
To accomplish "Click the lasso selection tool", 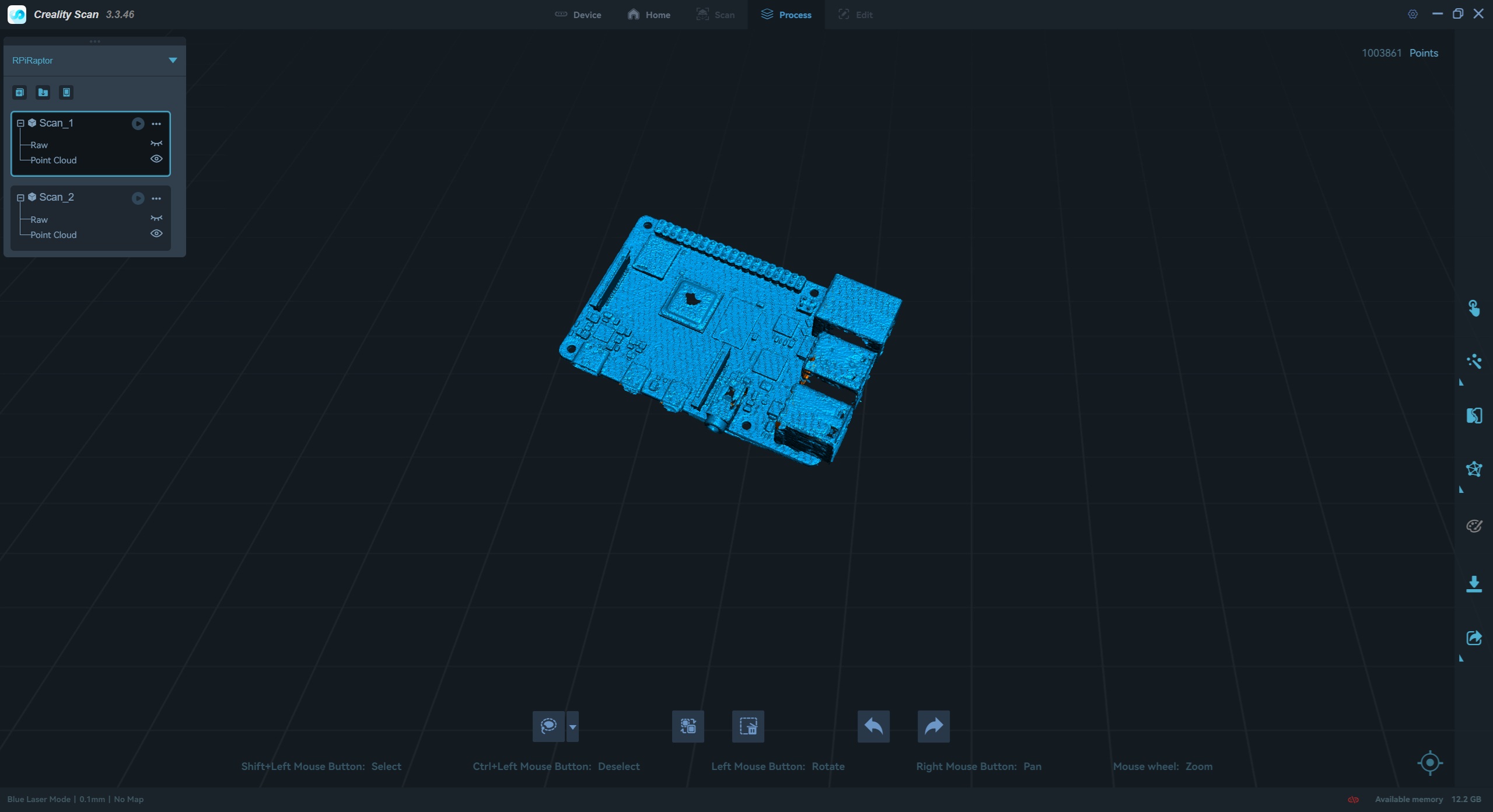I will tap(548, 726).
